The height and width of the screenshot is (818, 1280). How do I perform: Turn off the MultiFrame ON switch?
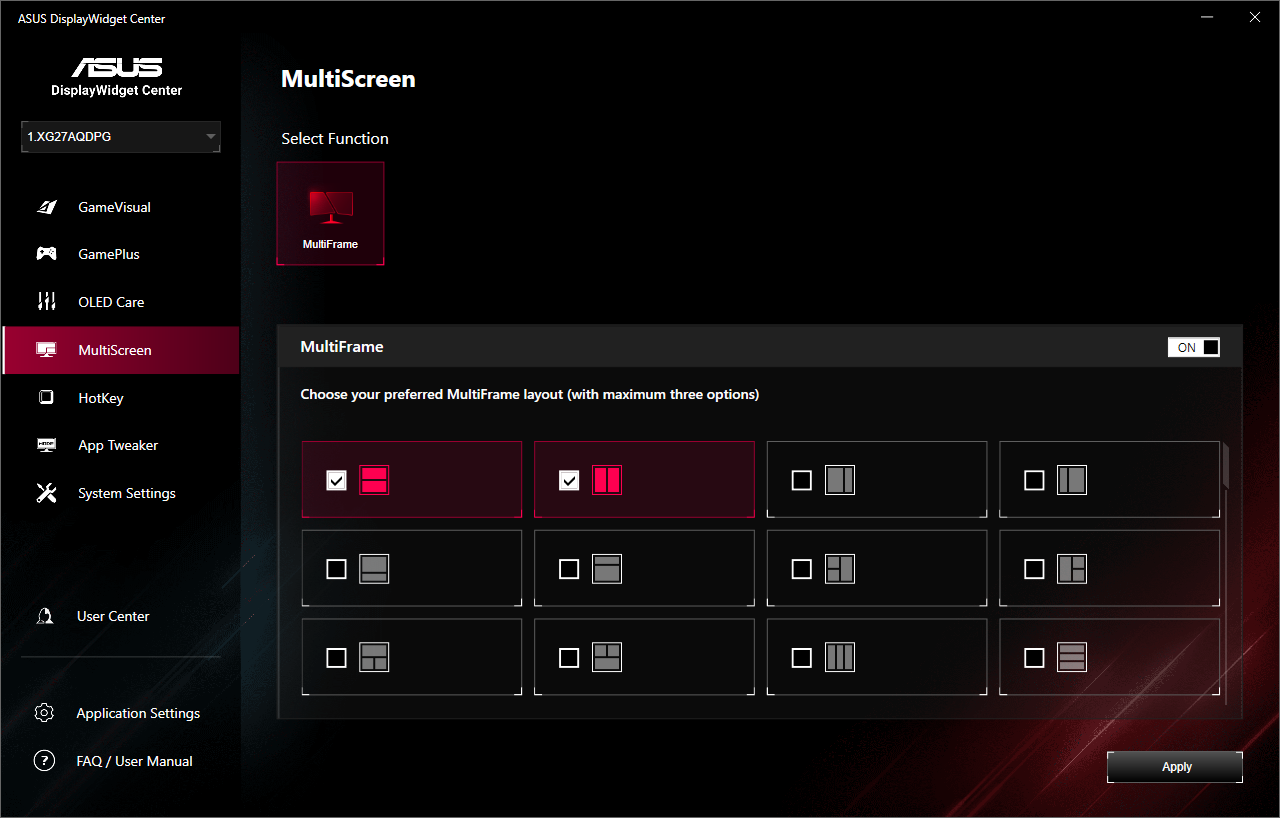pyautogui.click(x=1194, y=347)
